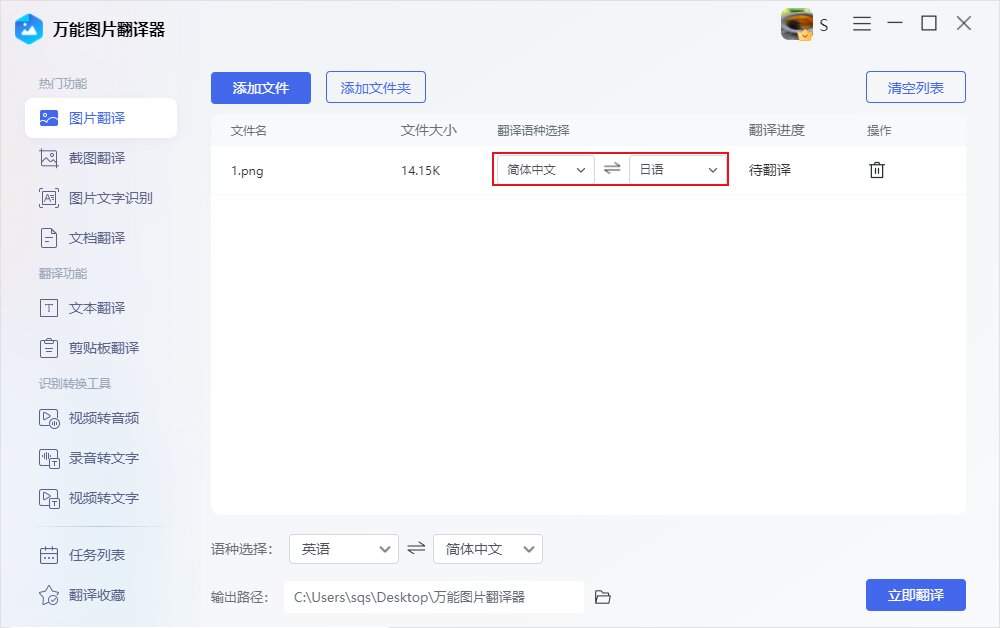The image size is (1000, 628).
Task: Click the folder icon beside the output path
Action: pos(602,595)
